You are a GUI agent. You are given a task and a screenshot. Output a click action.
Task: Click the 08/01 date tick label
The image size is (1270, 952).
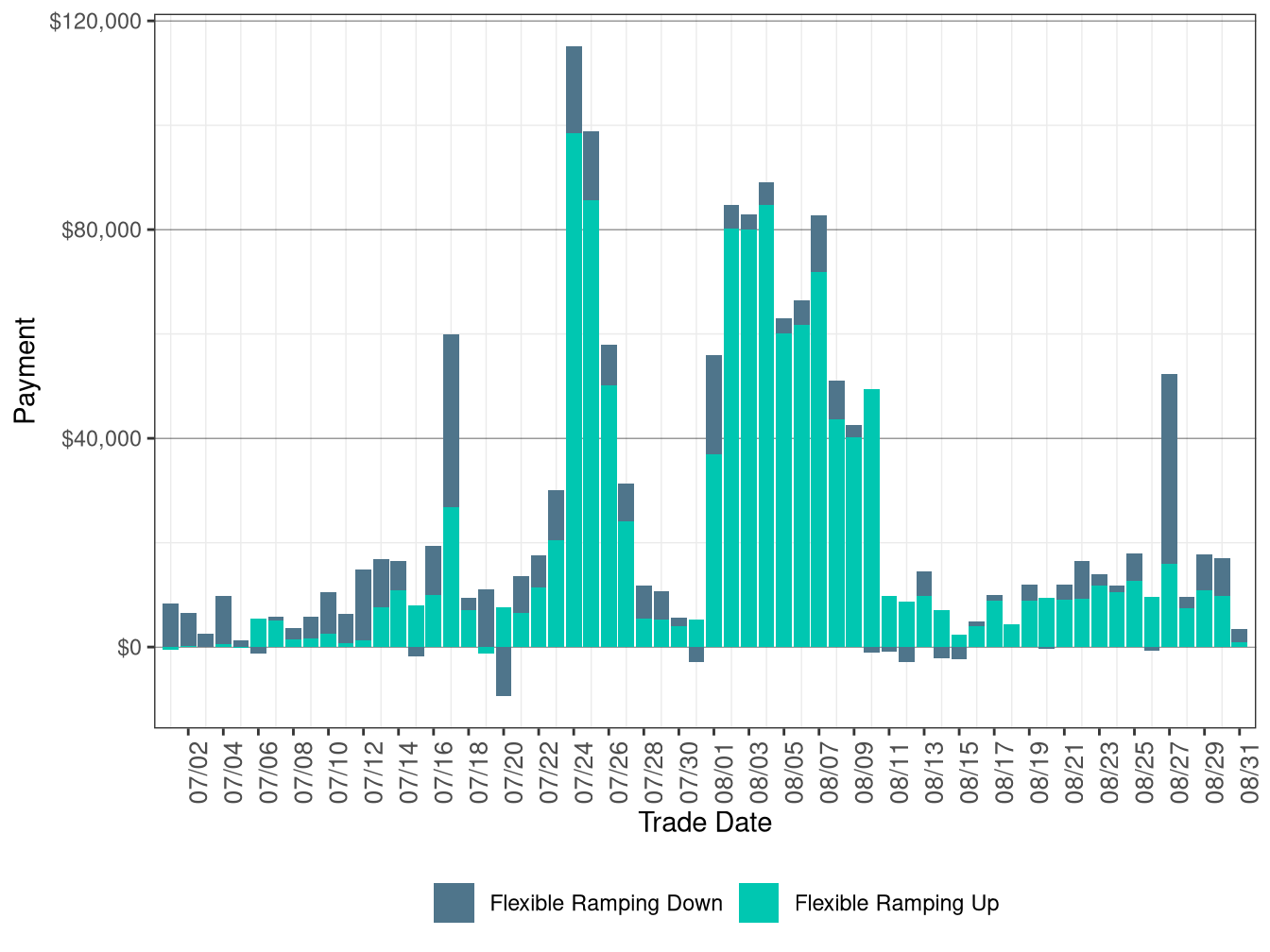click(724, 773)
